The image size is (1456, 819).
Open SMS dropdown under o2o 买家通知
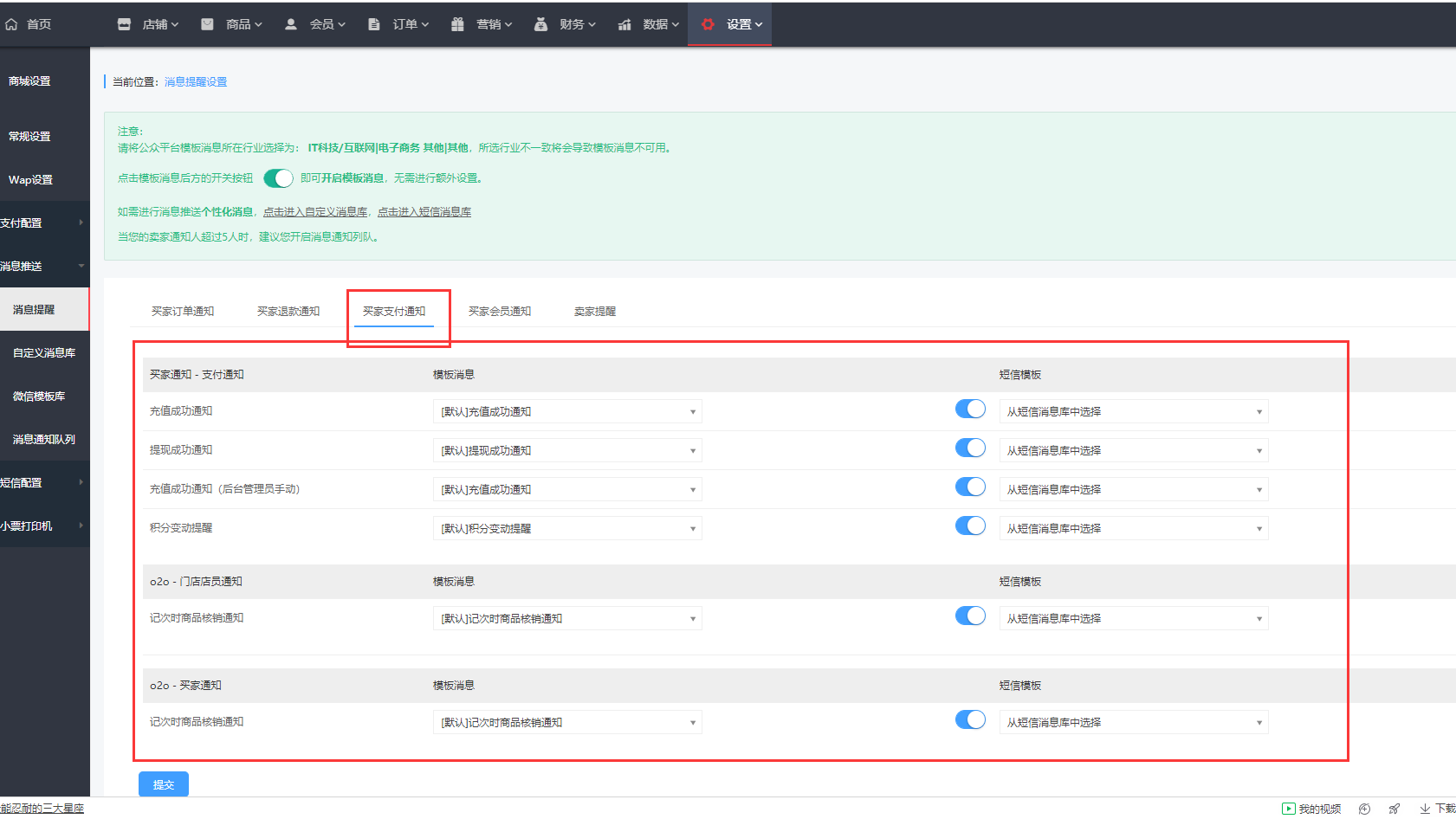[x=1134, y=722]
